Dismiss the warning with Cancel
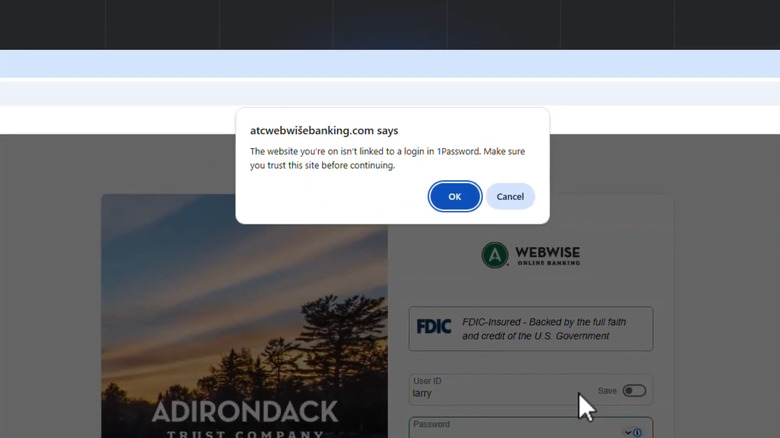780x438 pixels. pos(510,197)
